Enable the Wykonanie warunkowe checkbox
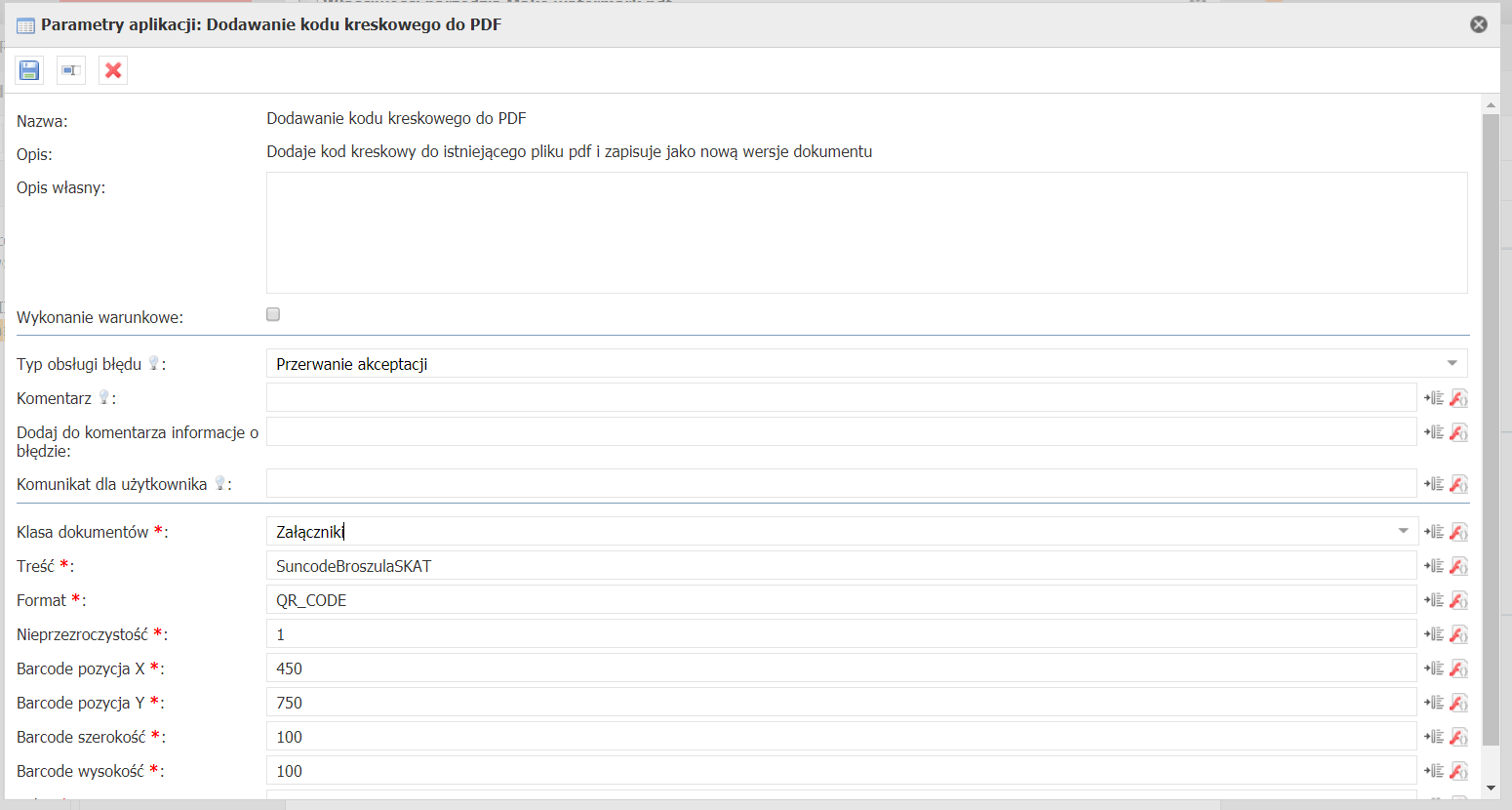 pos(273,314)
